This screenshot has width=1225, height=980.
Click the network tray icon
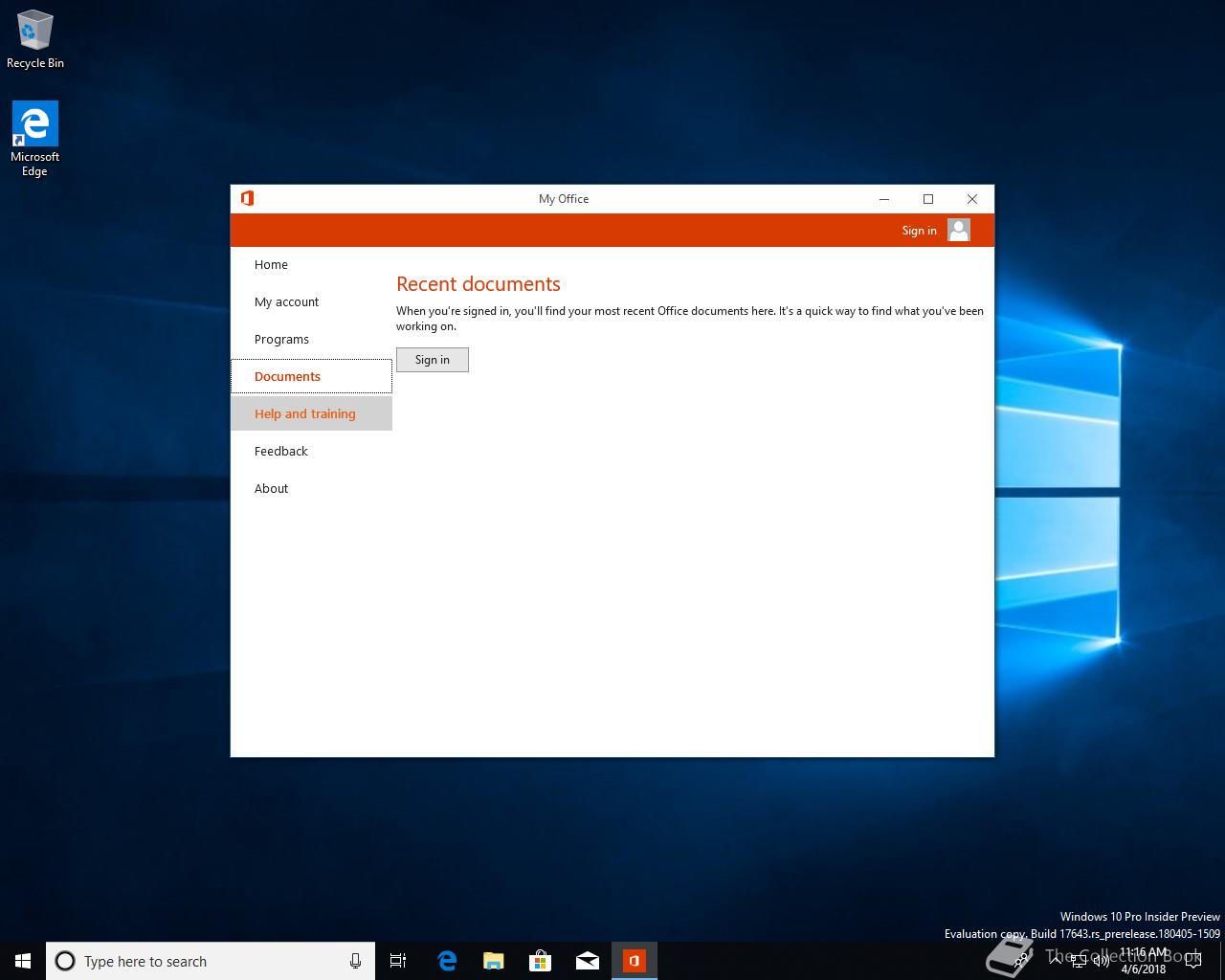[x=1079, y=961]
